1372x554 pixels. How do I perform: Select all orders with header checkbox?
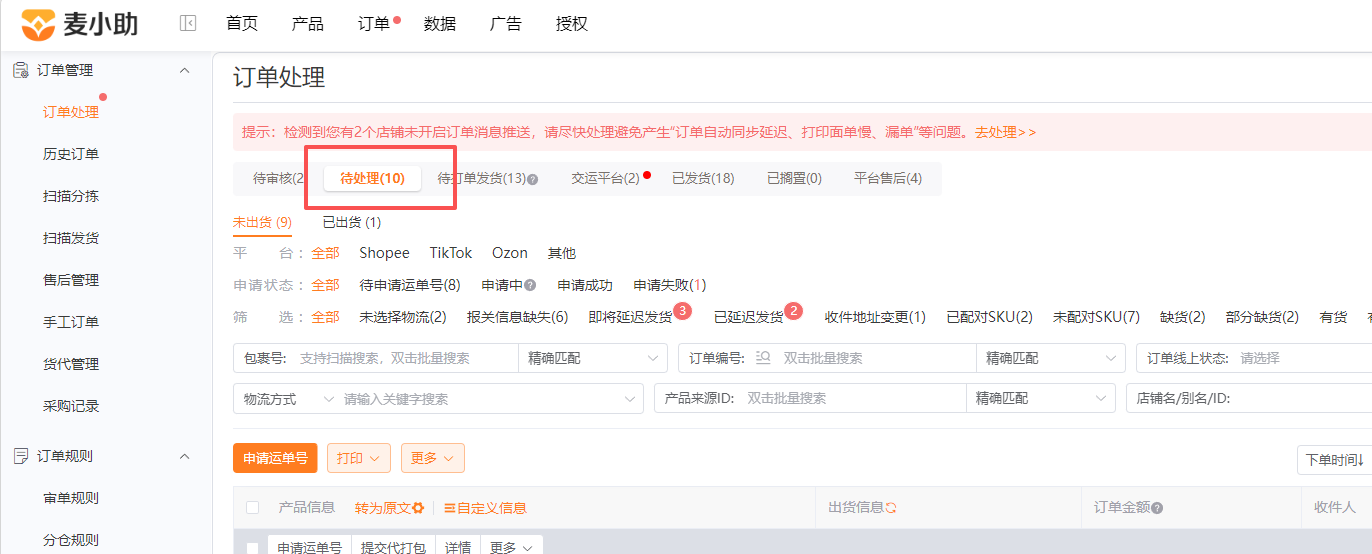[252, 508]
